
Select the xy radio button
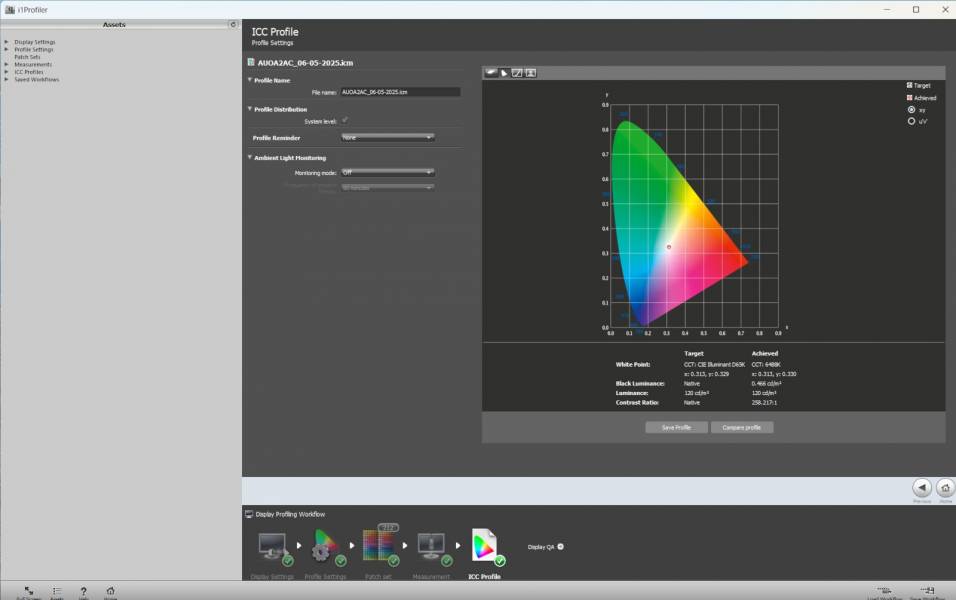point(911,110)
